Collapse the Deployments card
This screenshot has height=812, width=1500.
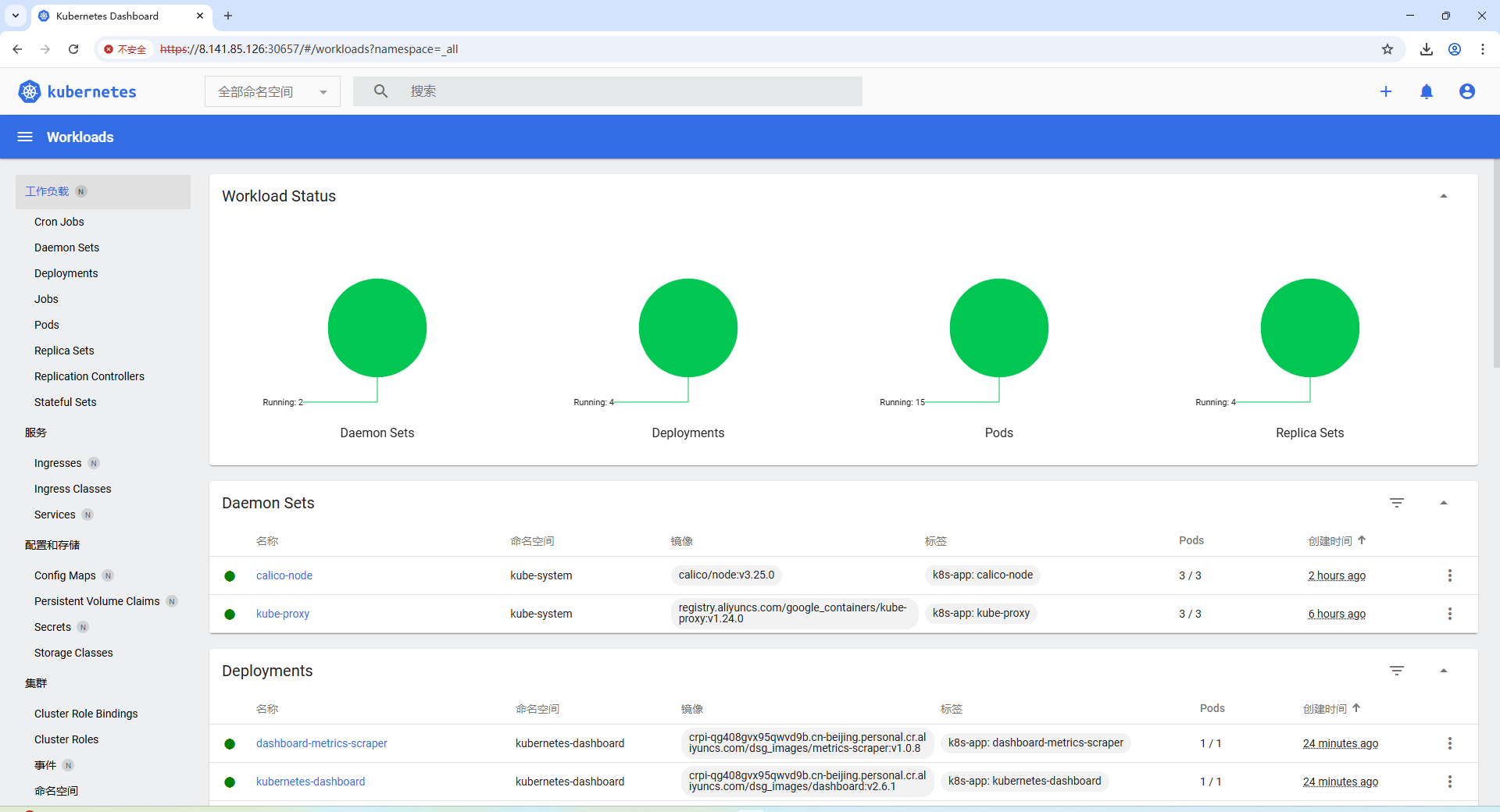[x=1444, y=671]
